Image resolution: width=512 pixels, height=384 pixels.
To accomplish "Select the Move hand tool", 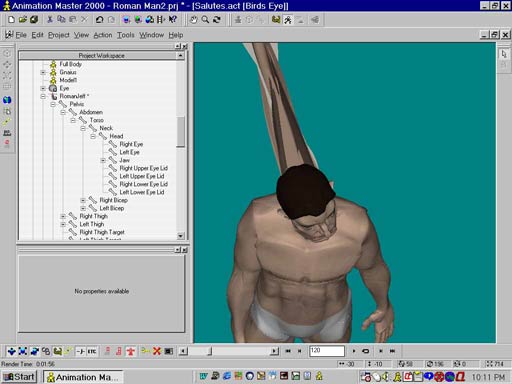I will 193,20.
